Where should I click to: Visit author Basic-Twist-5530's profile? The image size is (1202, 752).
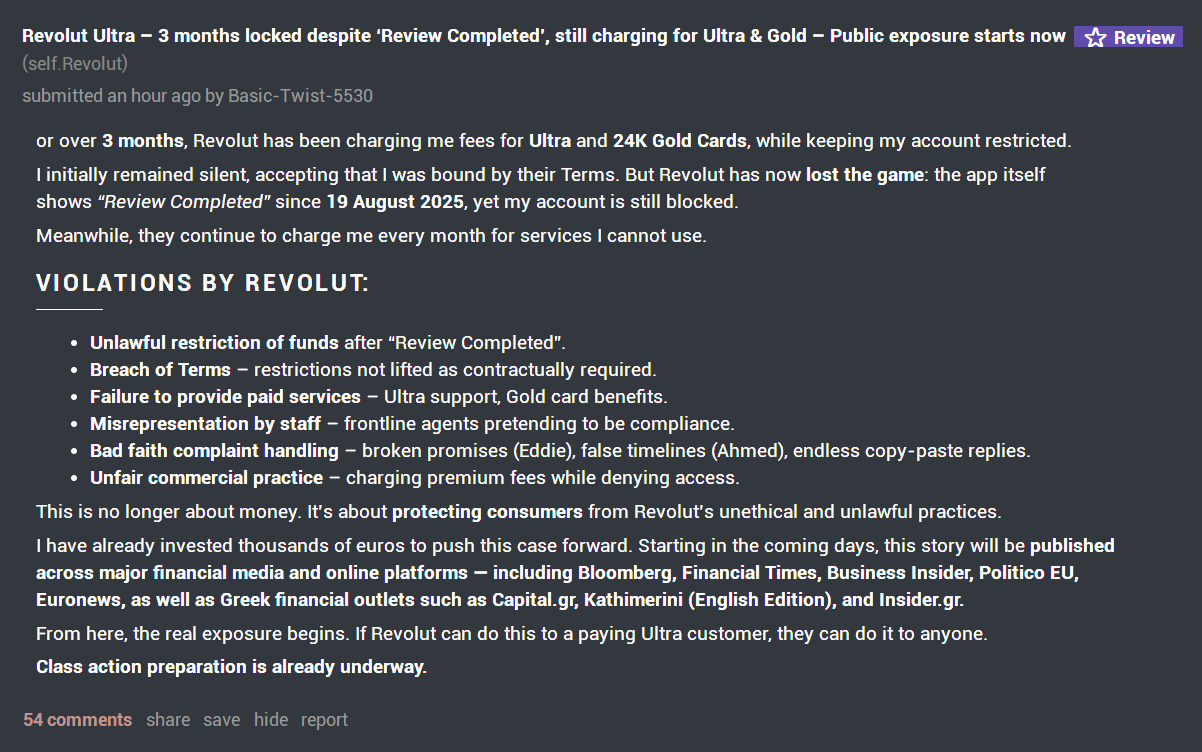tap(300, 96)
